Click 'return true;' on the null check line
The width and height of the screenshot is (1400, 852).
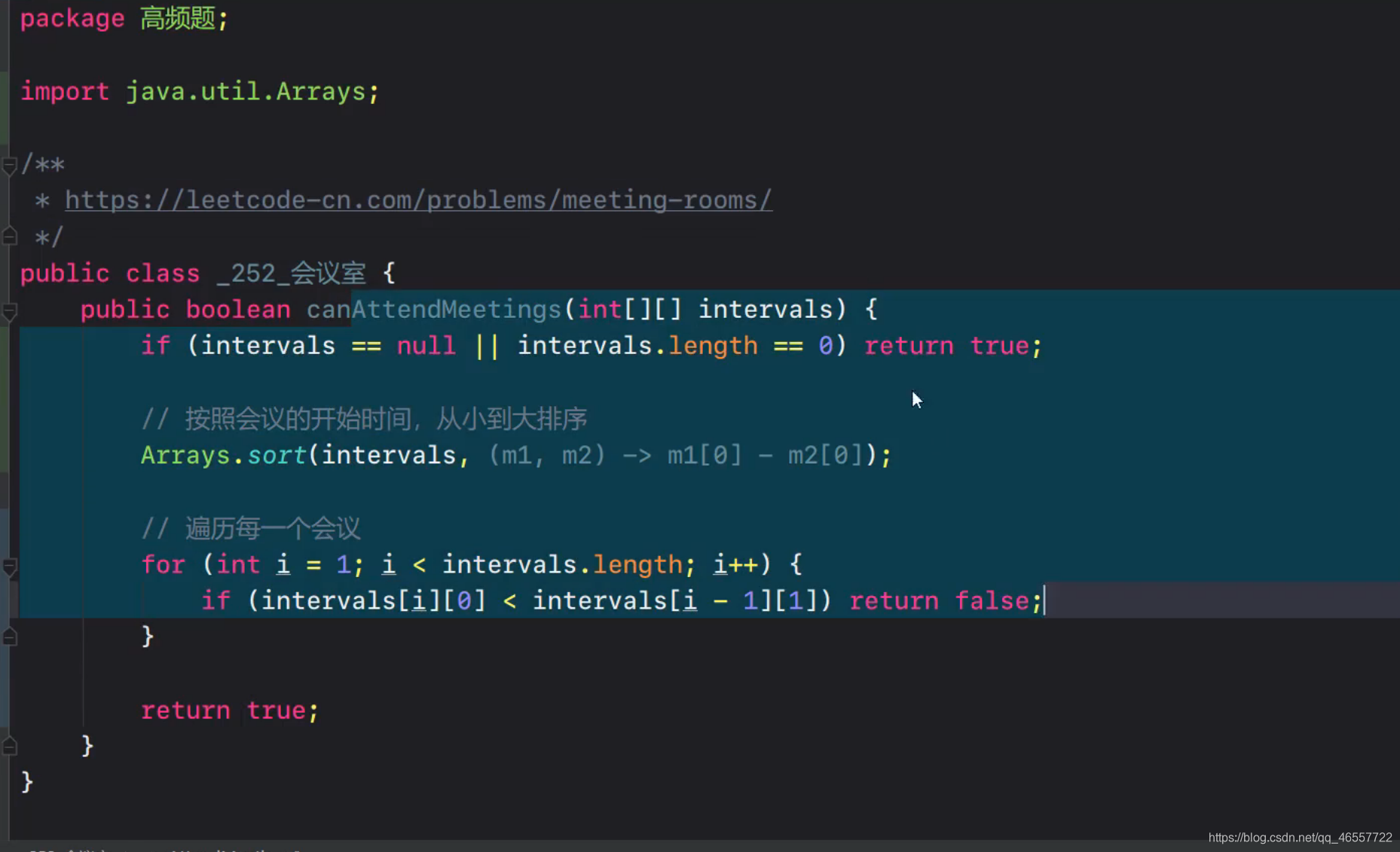tap(953, 346)
